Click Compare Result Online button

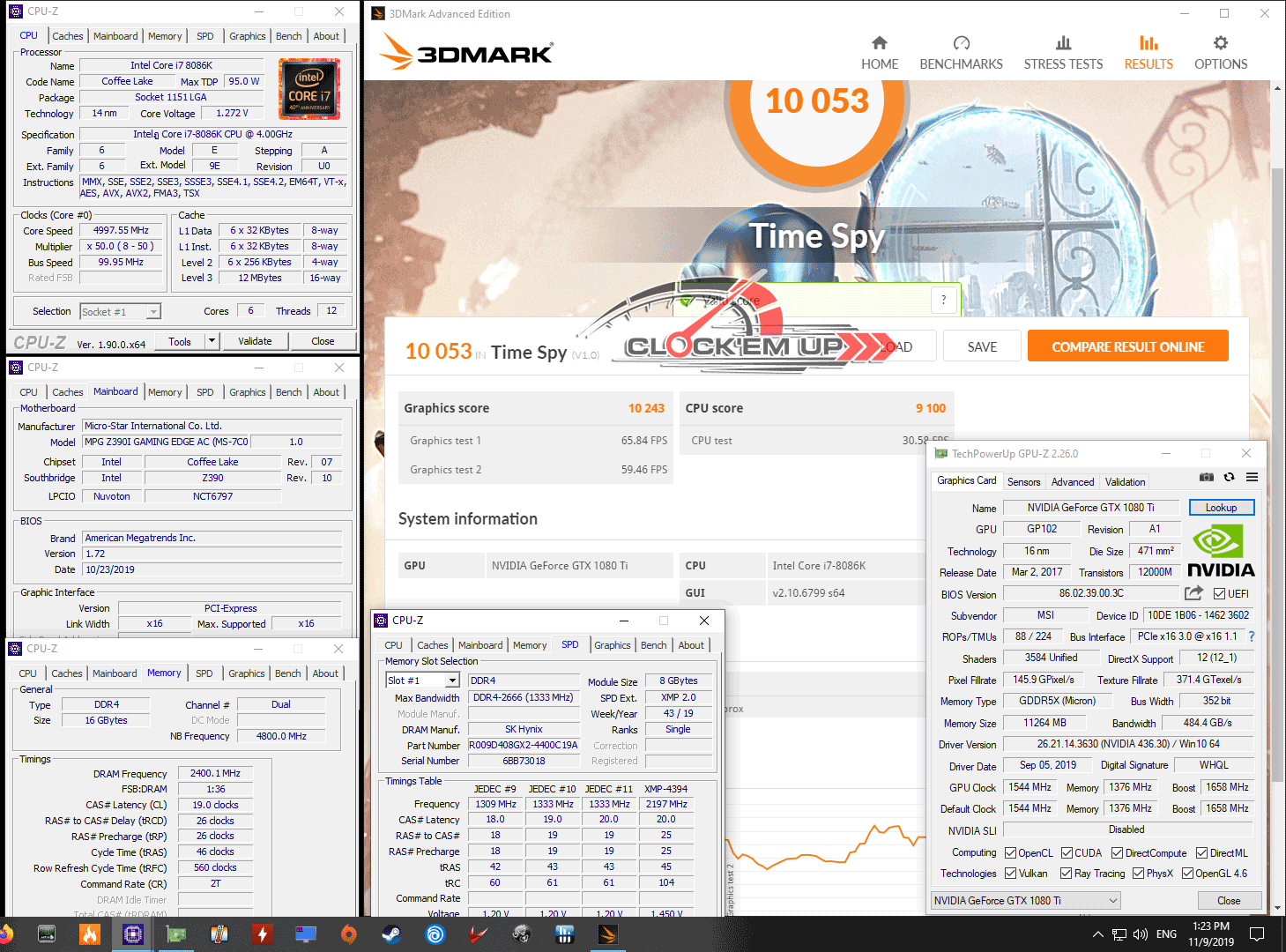pyautogui.click(x=1127, y=346)
